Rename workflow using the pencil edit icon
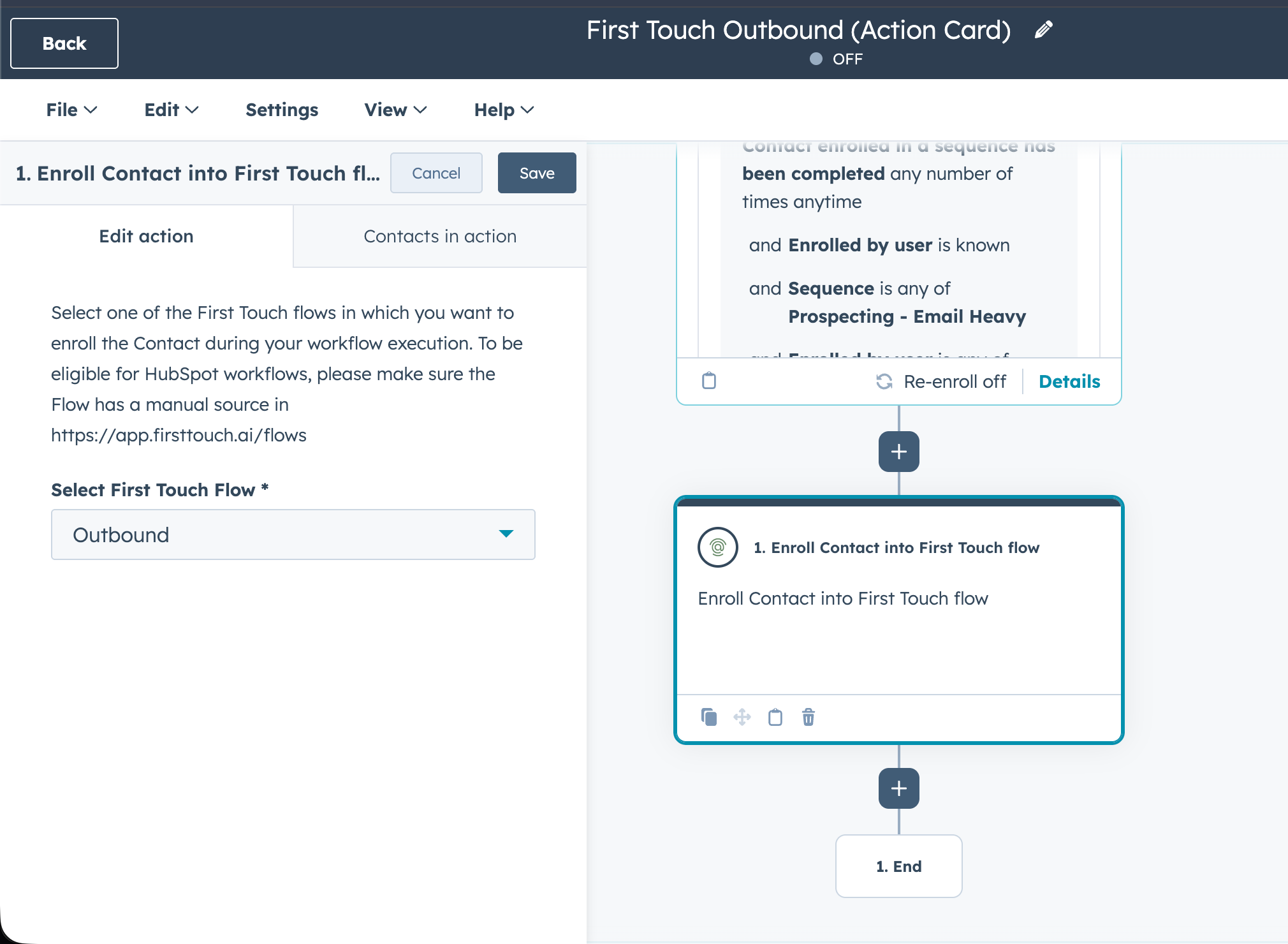 point(1044,29)
